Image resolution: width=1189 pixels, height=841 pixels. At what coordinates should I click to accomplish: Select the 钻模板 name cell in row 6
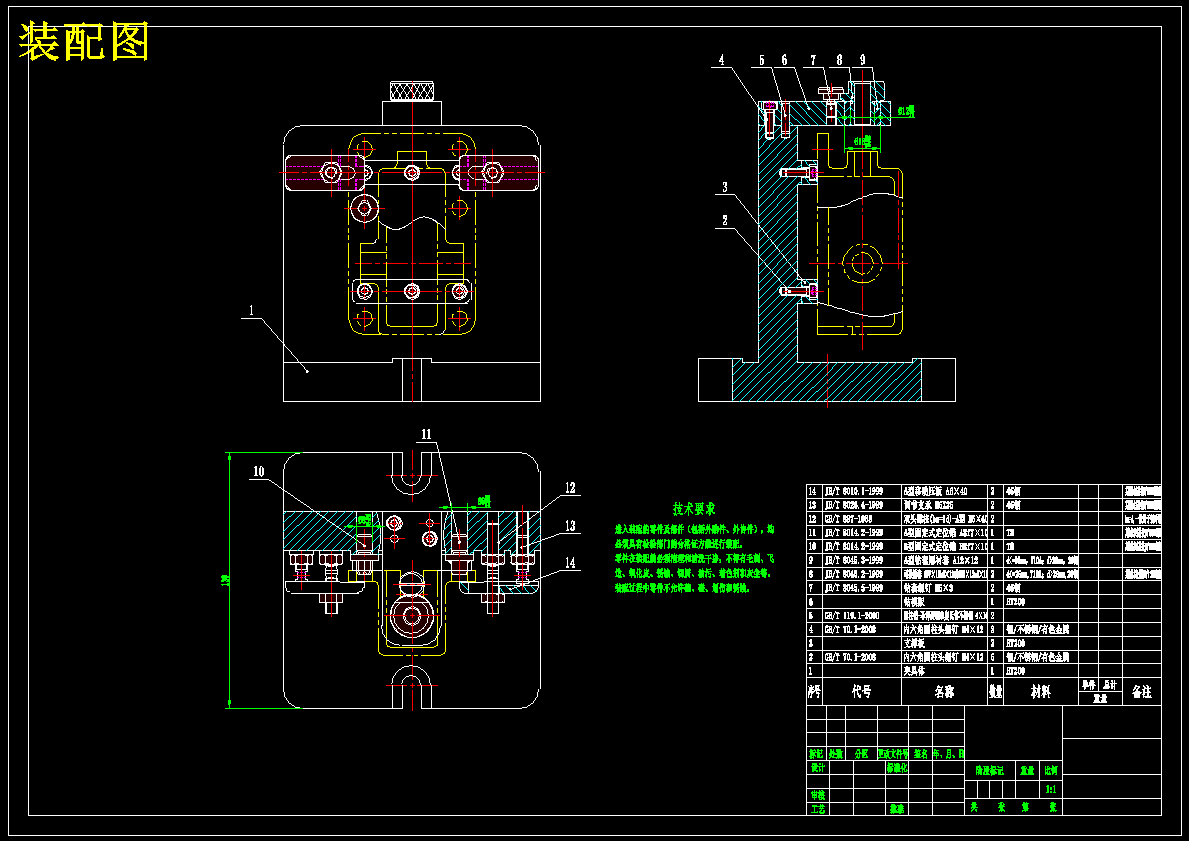pyautogui.click(x=914, y=602)
